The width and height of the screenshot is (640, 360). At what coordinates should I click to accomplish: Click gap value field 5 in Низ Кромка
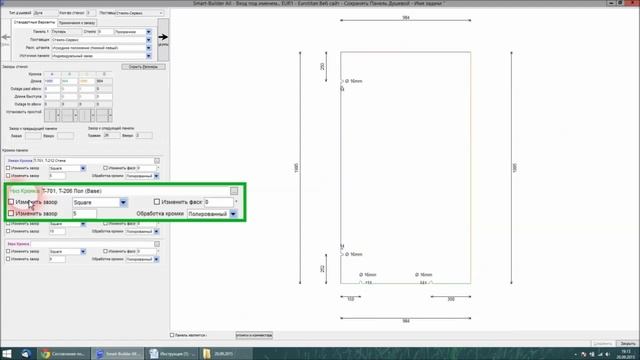click(84, 214)
